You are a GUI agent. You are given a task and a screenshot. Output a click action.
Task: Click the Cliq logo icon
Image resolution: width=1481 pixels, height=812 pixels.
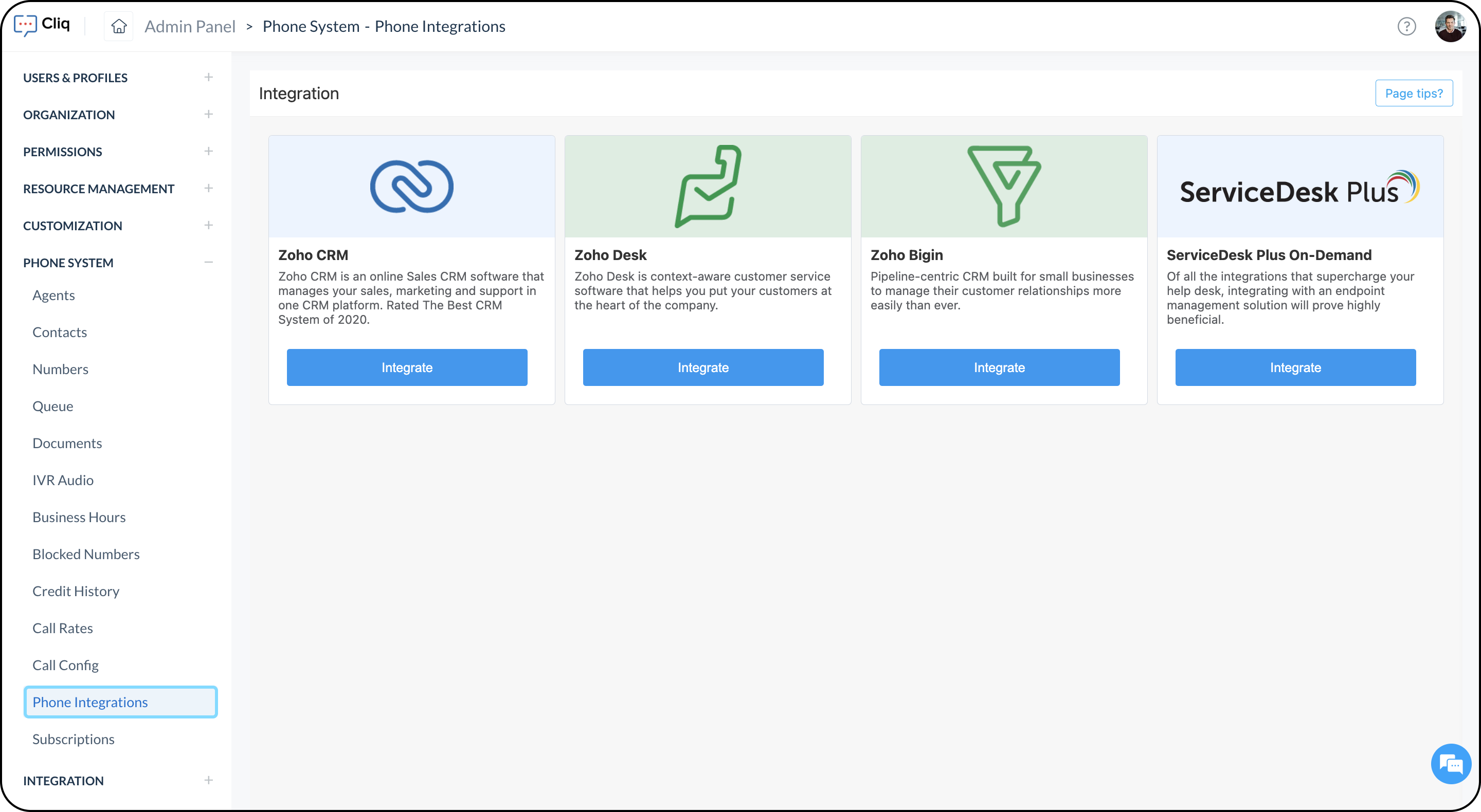[25, 25]
